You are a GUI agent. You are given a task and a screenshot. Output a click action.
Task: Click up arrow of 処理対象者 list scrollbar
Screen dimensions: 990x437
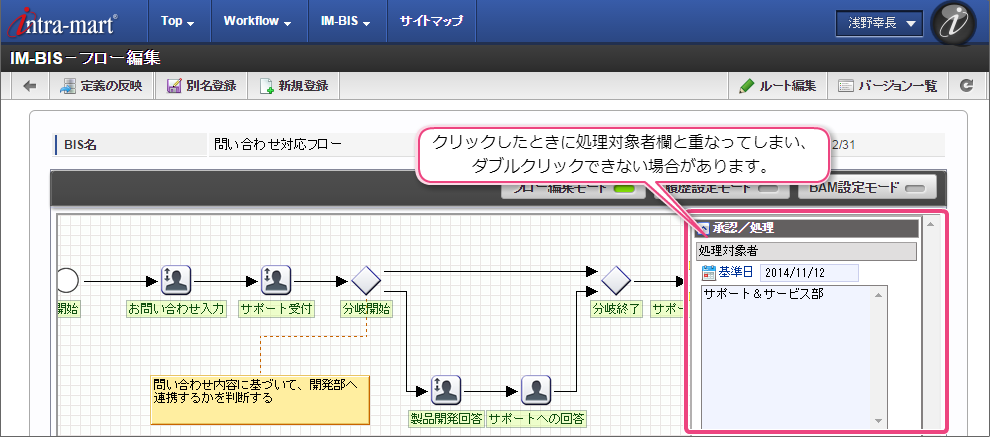878,295
